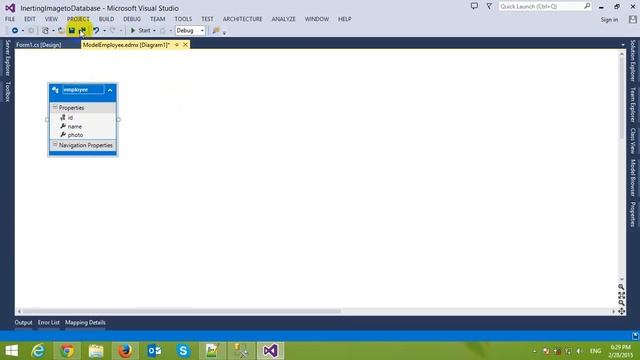Image resolution: width=640 pixels, height=360 pixels.
Task: Open the ANALYZE menu
Action: 283,19
